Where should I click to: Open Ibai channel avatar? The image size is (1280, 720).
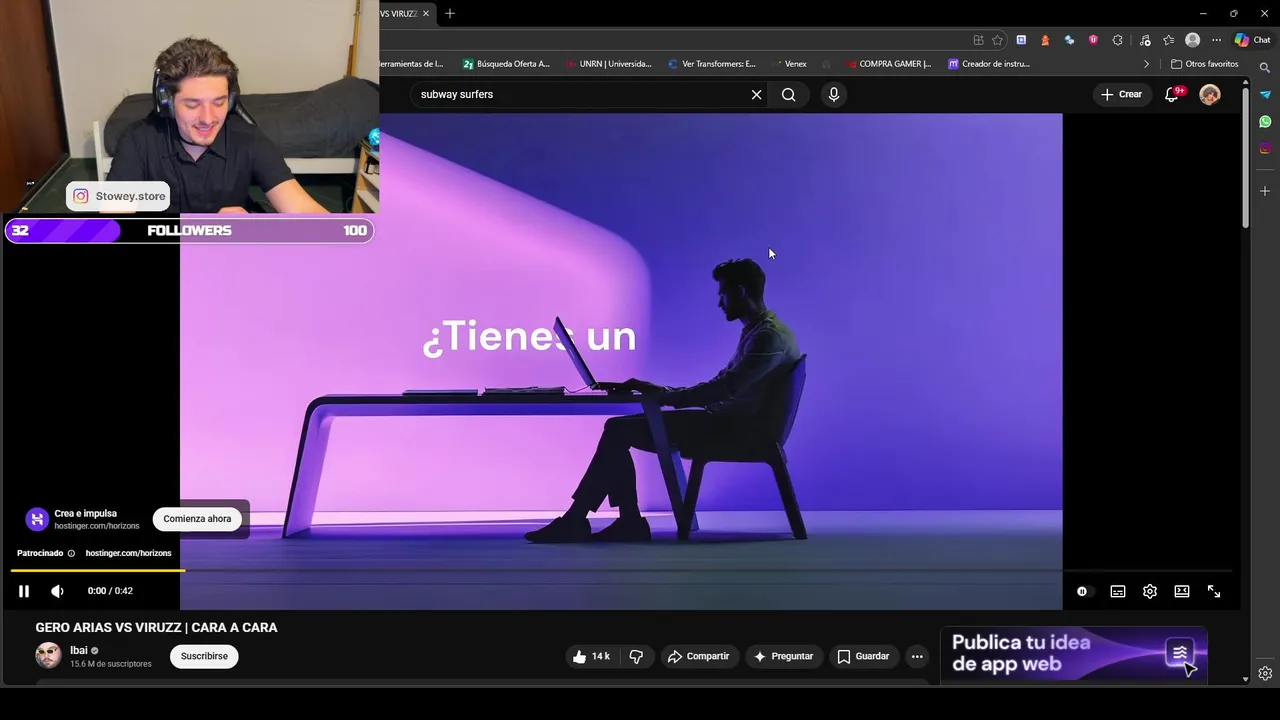(x=48, y=656)
